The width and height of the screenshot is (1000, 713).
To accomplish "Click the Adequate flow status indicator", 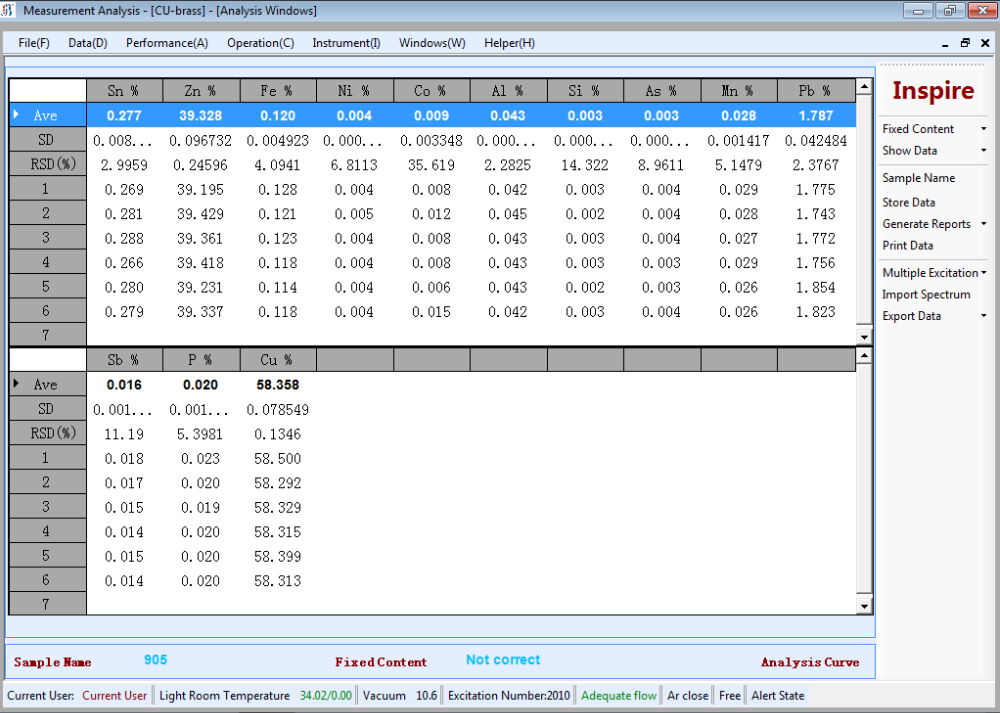I will point(619,695).
